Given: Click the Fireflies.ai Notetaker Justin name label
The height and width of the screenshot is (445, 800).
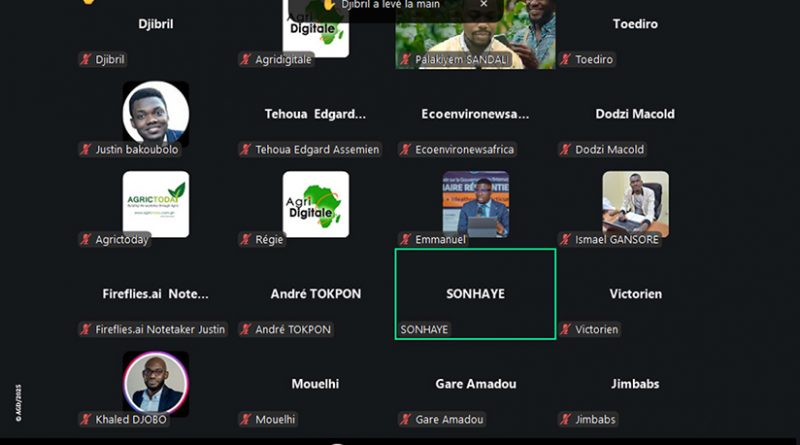Looking at the screenshot, I should (x=160, y=330).
